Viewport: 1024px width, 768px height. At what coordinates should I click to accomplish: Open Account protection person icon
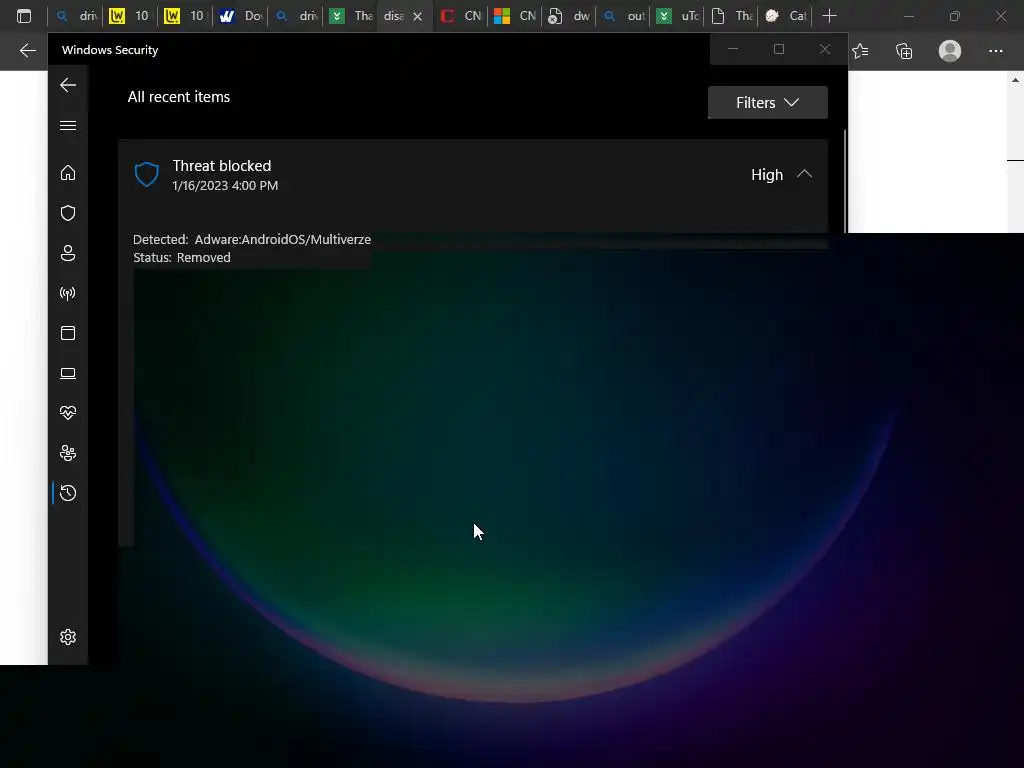pyautogui.click(x=68, y=253)
